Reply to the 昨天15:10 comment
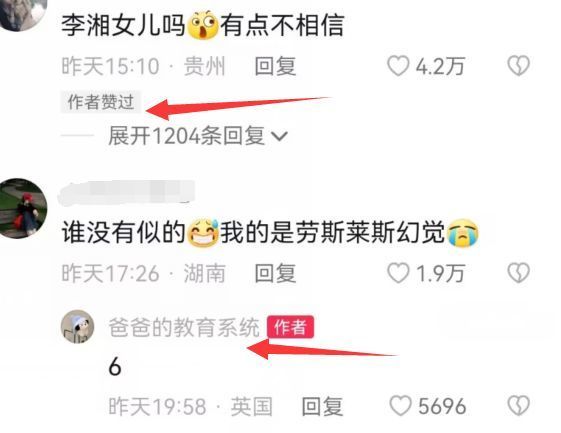The width and height of the screenshot is (561, 433). coord(275,66)
